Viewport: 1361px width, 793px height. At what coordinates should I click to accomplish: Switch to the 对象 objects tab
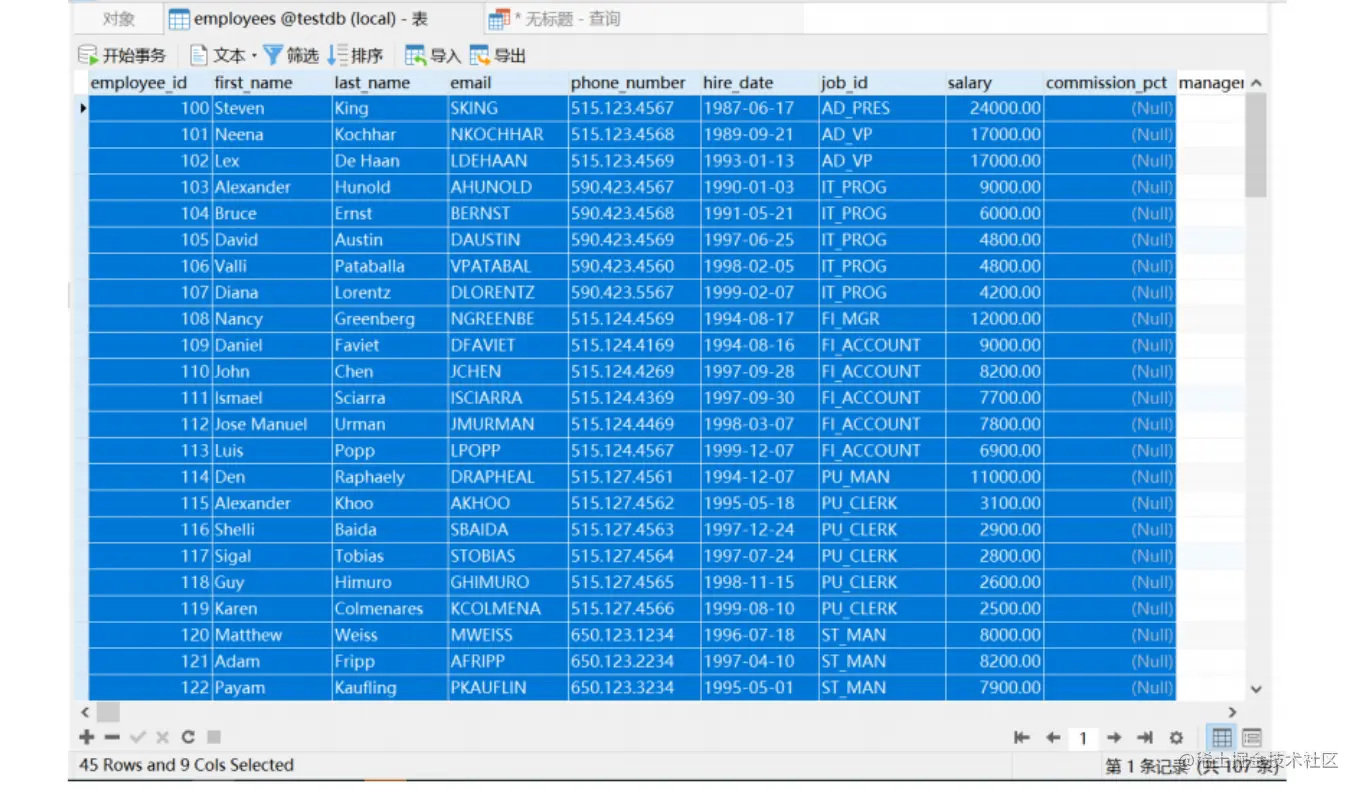tap(118, 18)
